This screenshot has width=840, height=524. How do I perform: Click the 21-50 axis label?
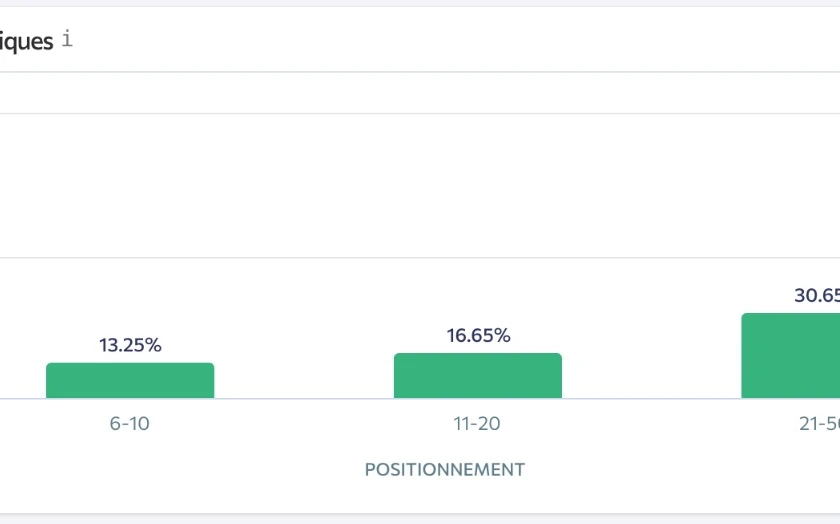coord(819,424)
